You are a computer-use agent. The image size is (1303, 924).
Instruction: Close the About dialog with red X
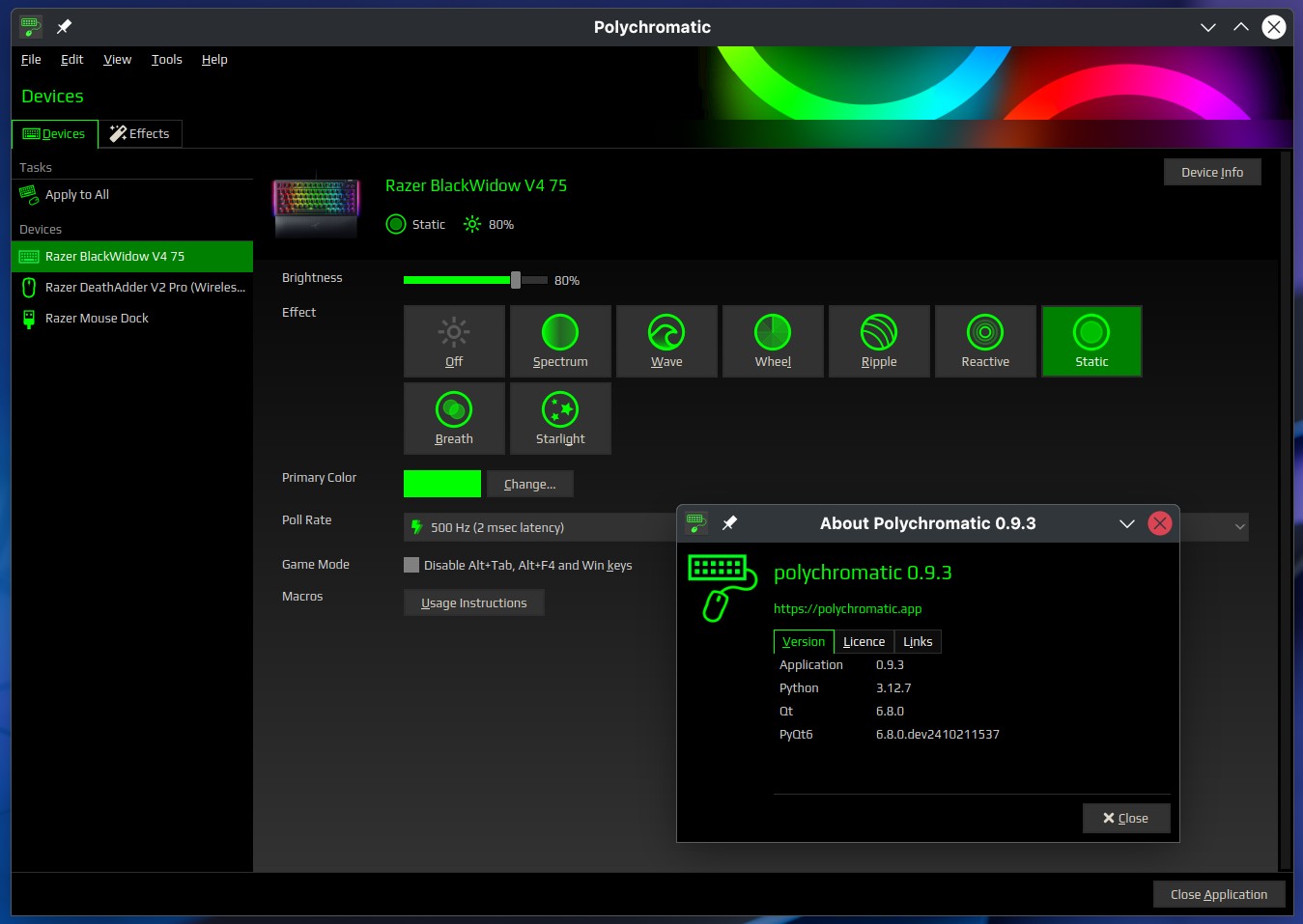pyautogui.click(x=1160, y=523)
